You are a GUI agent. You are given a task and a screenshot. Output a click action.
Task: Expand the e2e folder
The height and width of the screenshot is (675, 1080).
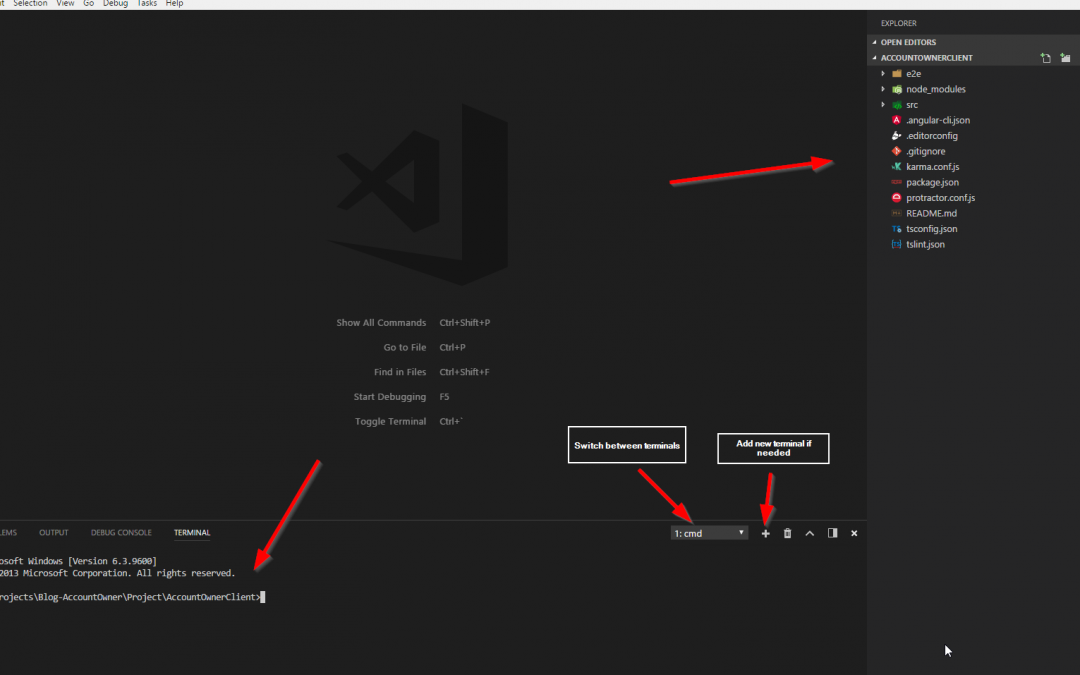pos(913,74)
